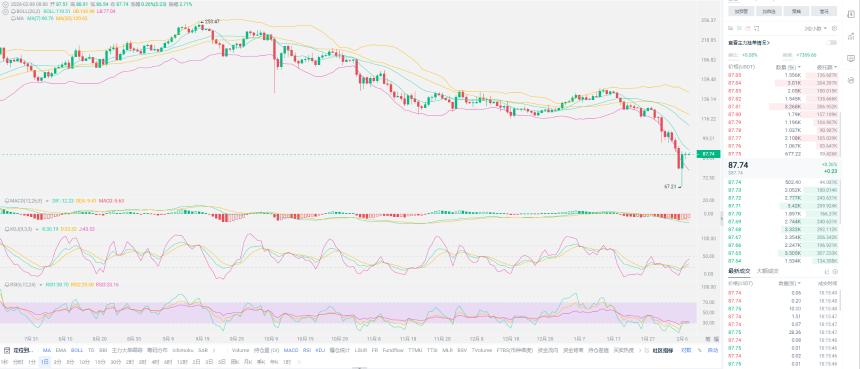Click the 253.47 high price label
The image size is (860, 369).
212,21
